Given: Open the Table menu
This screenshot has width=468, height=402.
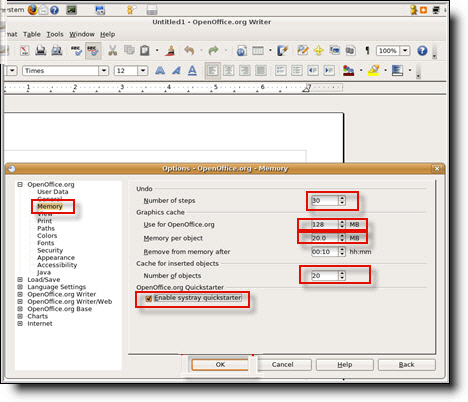Looking at the screenshot, I should [32, 34].
